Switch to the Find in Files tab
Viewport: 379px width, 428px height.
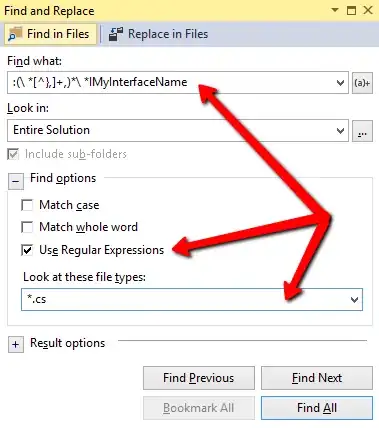tap(50, 34)
